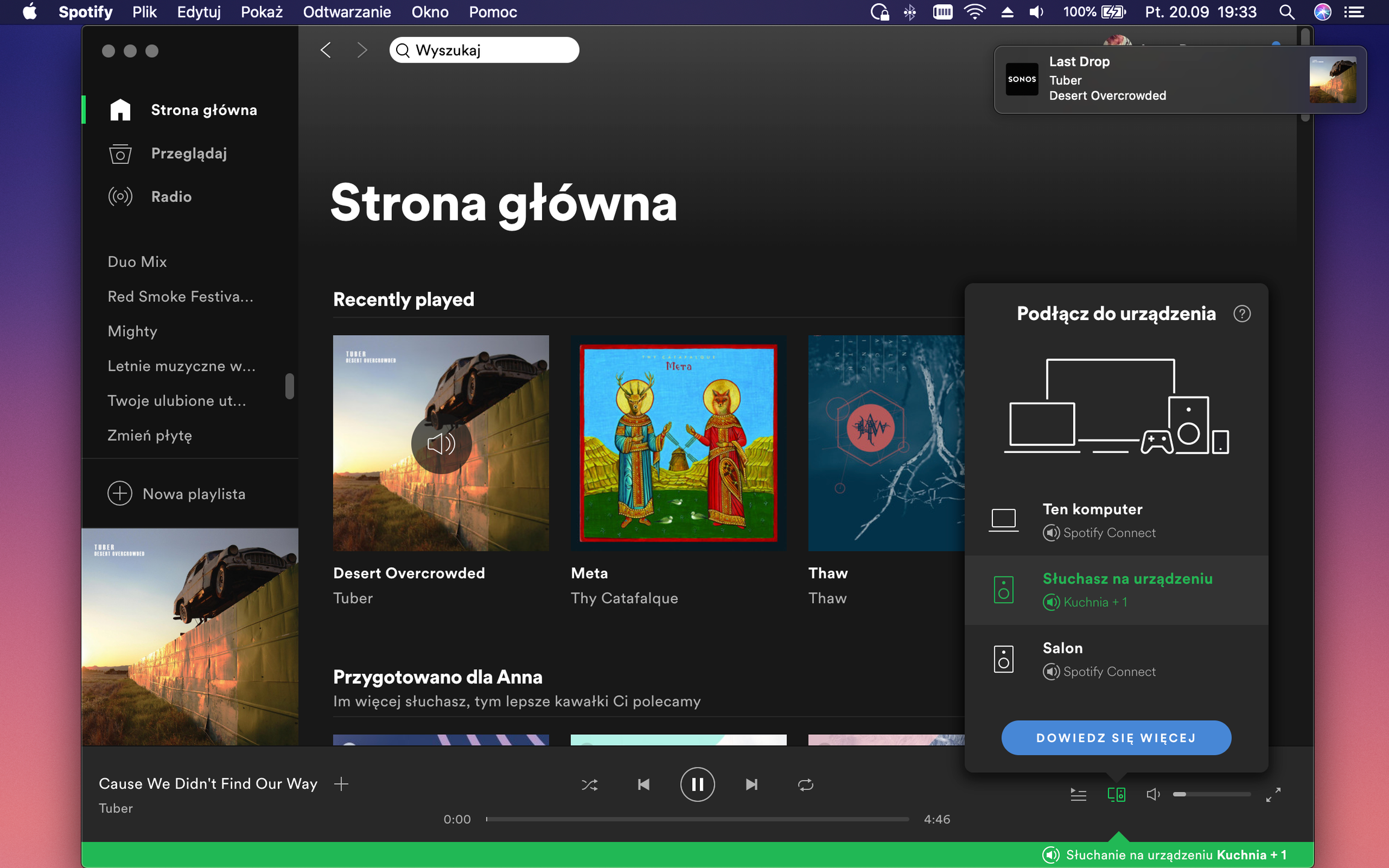Open Spotlight search in menu bar
1389x868 pixels.
(x=1287, y=12)
